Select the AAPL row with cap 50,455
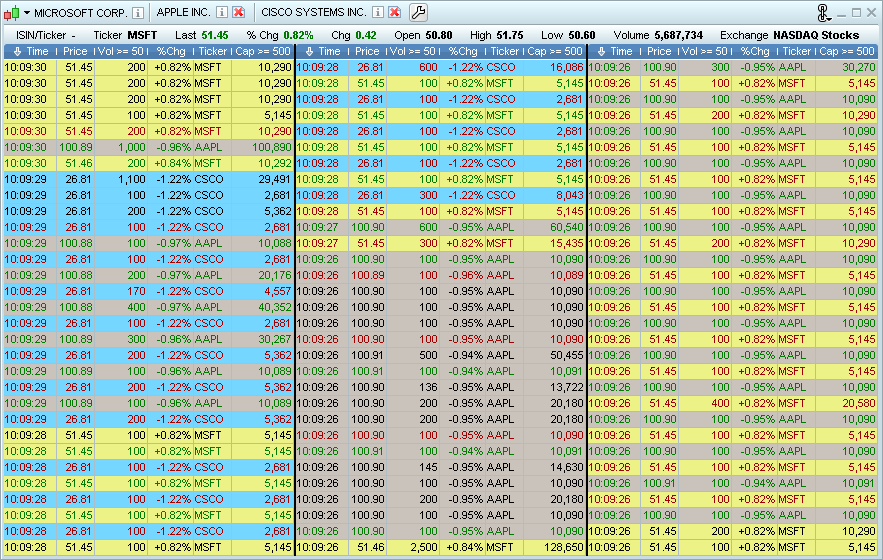The image size is (883, 560). [440, 355]
